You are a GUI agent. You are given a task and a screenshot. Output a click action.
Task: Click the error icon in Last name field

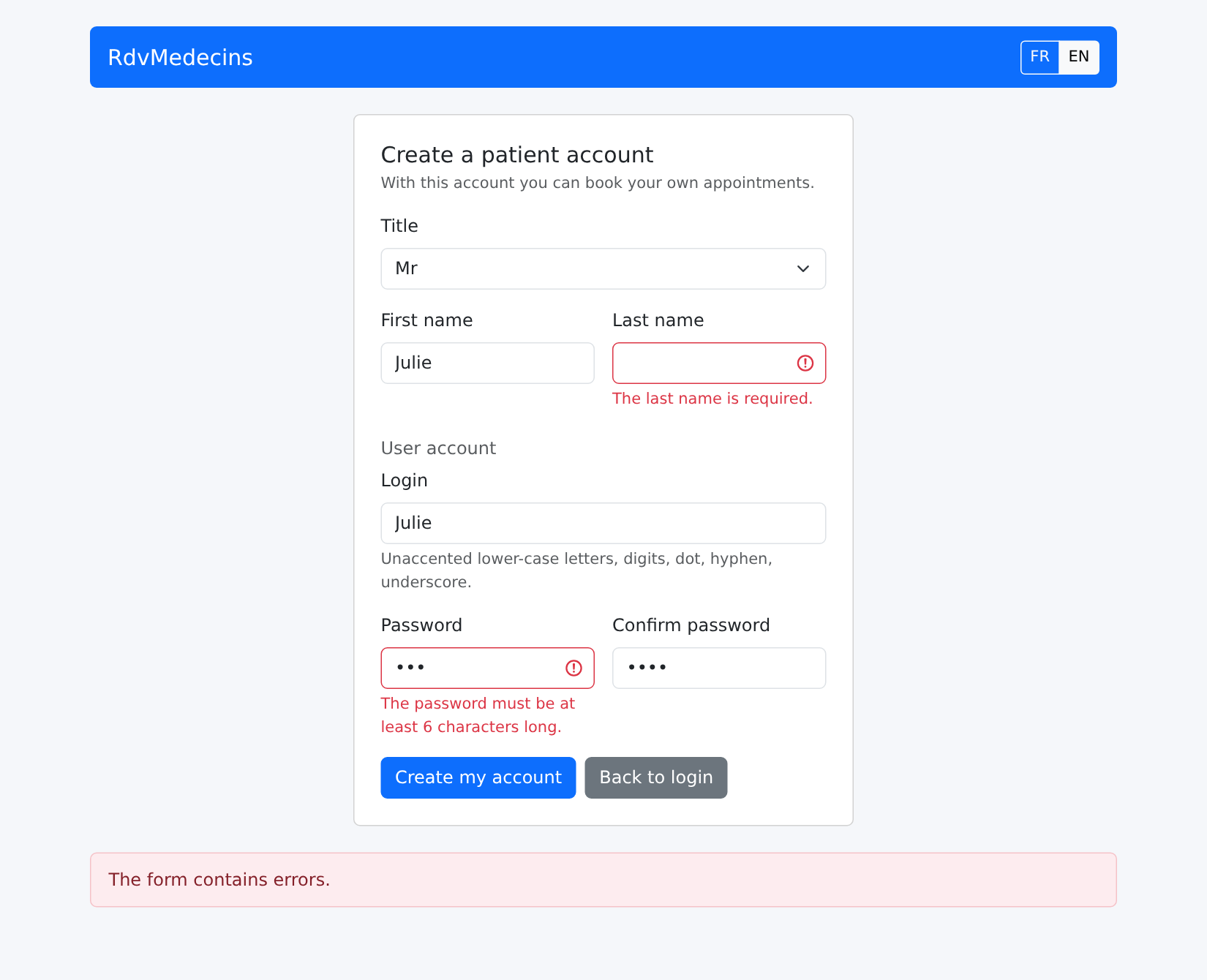805,363
